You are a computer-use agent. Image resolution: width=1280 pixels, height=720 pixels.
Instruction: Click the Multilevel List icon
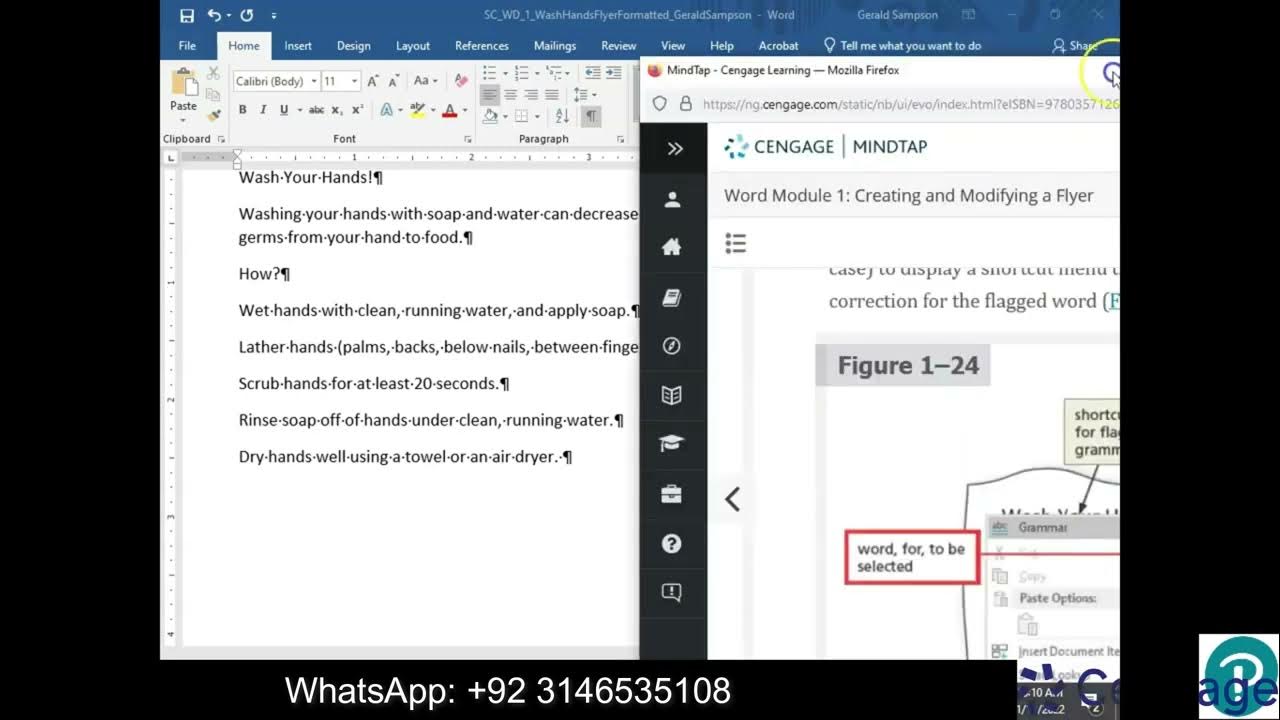(553, 73)
